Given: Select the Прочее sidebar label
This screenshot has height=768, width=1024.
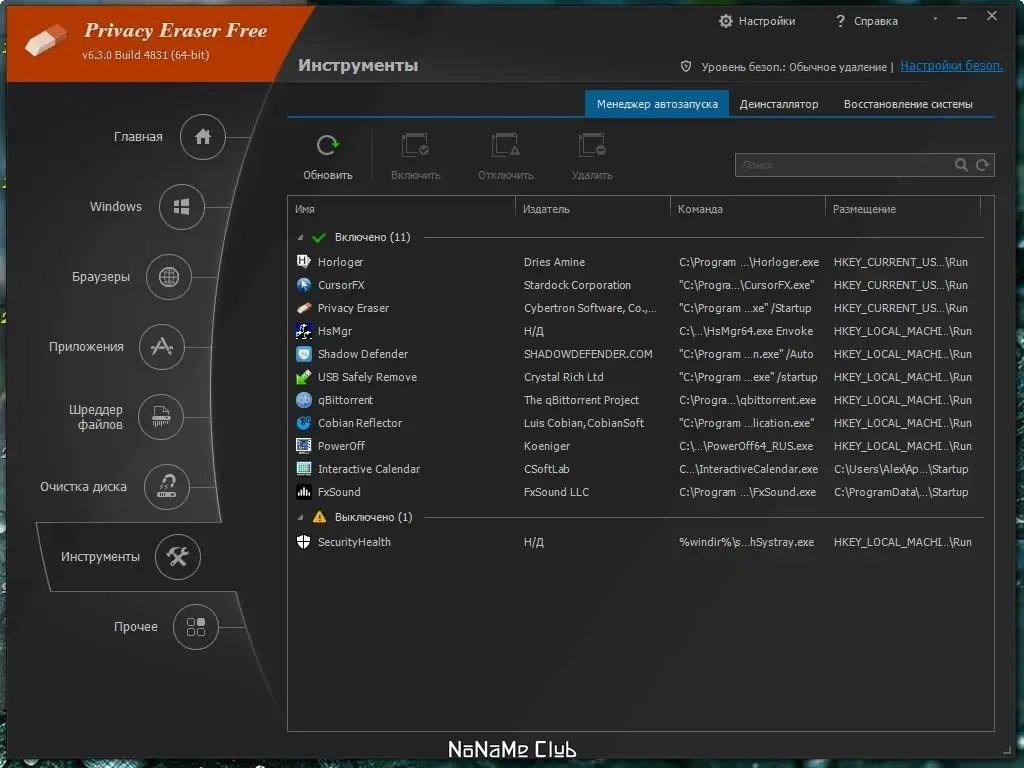Looking at the screenshot, I should tap(135, 627).
